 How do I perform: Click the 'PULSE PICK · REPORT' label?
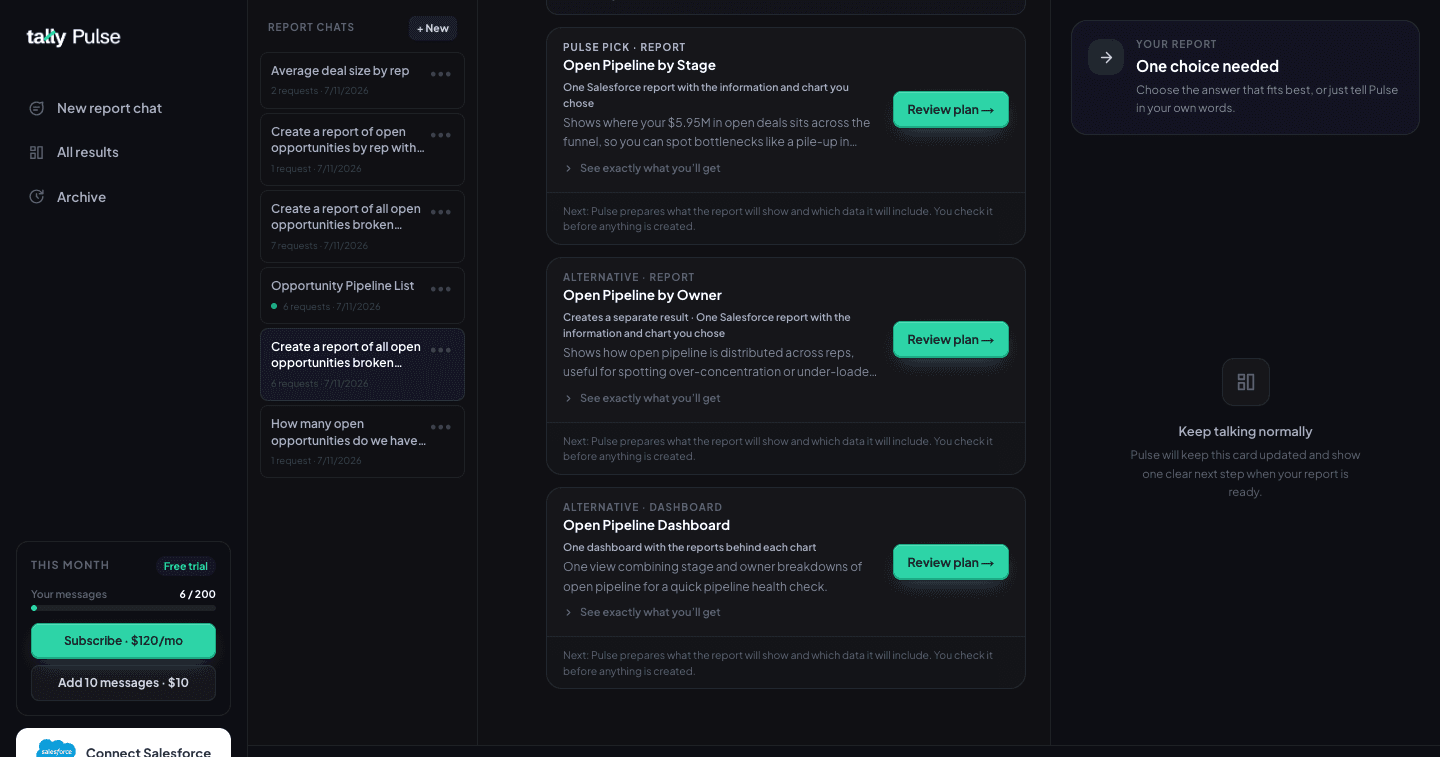pos(624,47)
